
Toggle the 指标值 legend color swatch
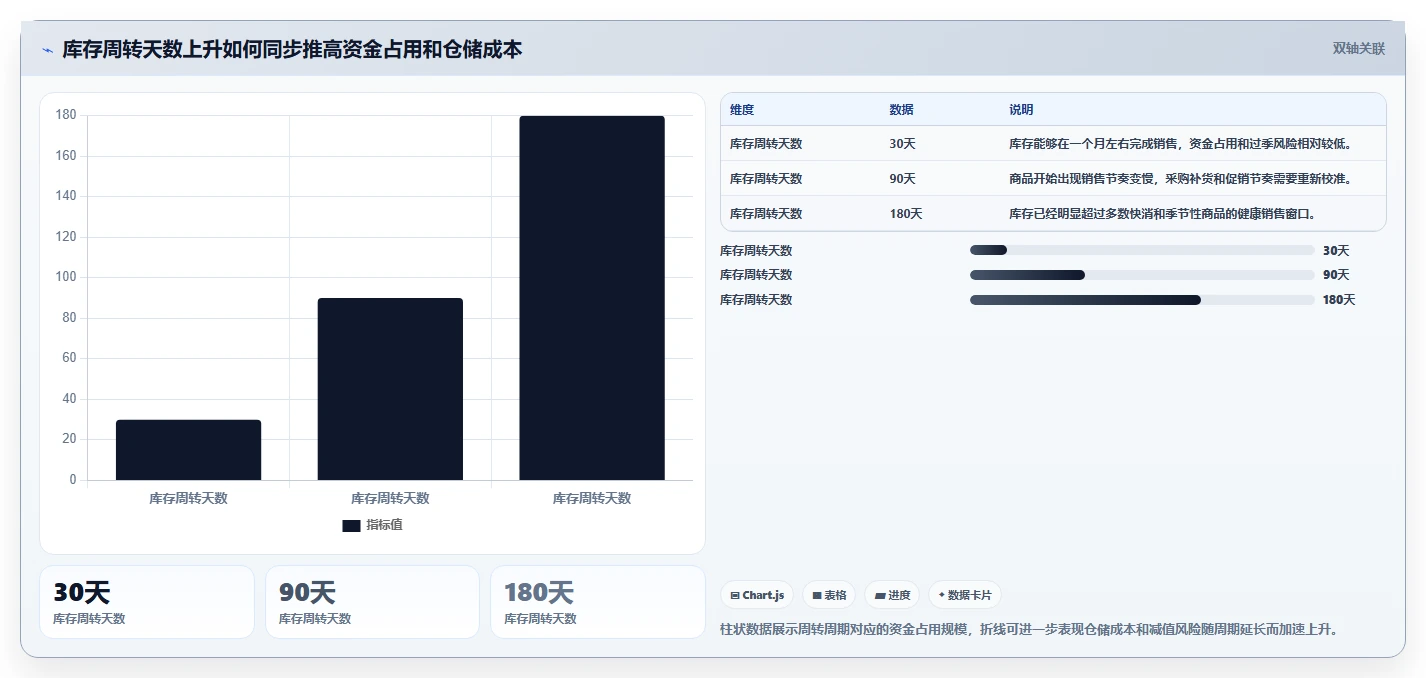pos(351,525)
